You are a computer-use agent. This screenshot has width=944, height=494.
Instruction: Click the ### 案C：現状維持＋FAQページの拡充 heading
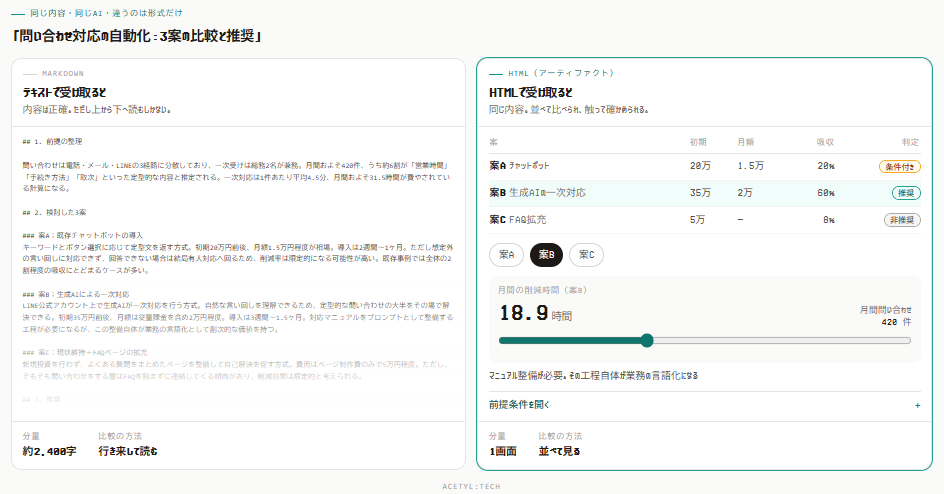(x=85, y=353)
